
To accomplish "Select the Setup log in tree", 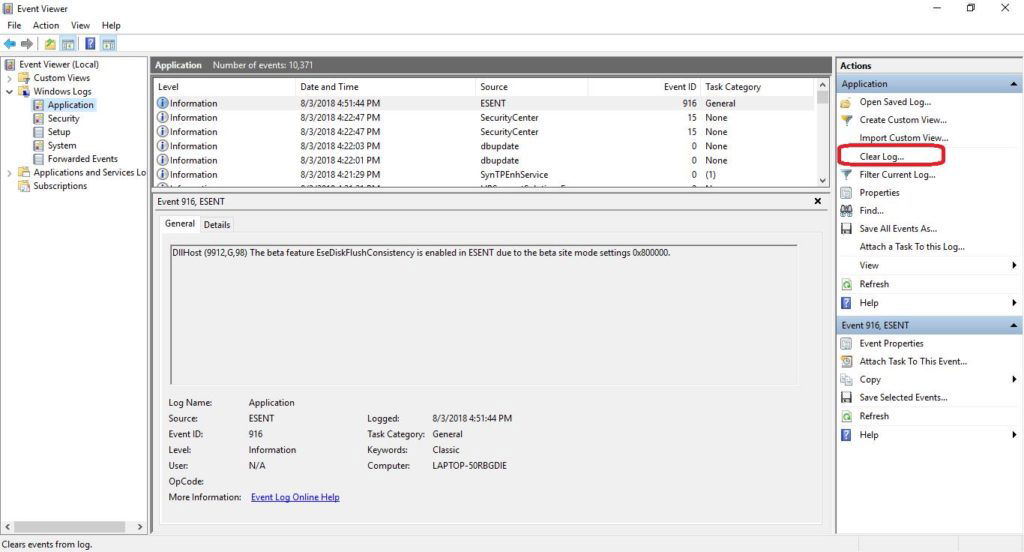I will point(59,131).
